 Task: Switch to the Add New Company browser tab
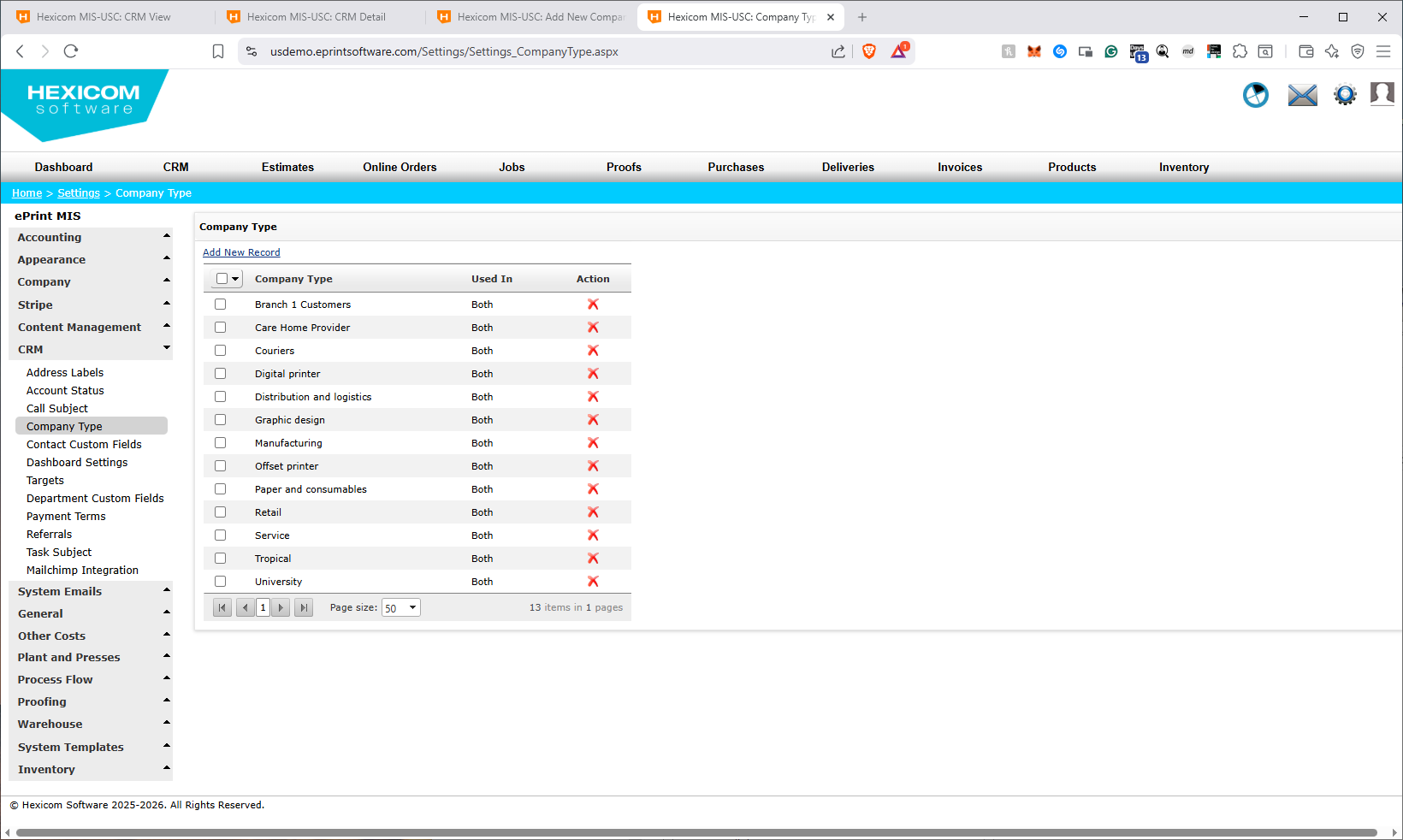click(x=530, y=17)
